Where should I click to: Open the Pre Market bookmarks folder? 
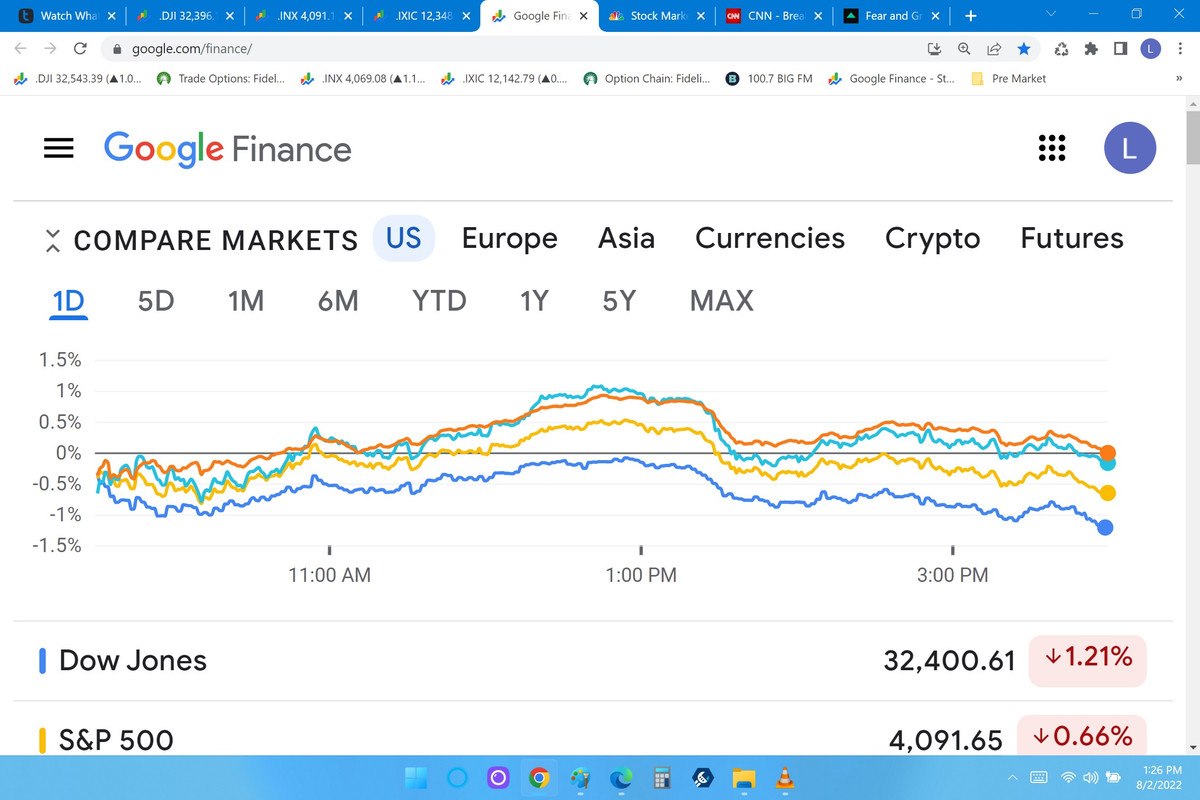[x=1009, y=79]
